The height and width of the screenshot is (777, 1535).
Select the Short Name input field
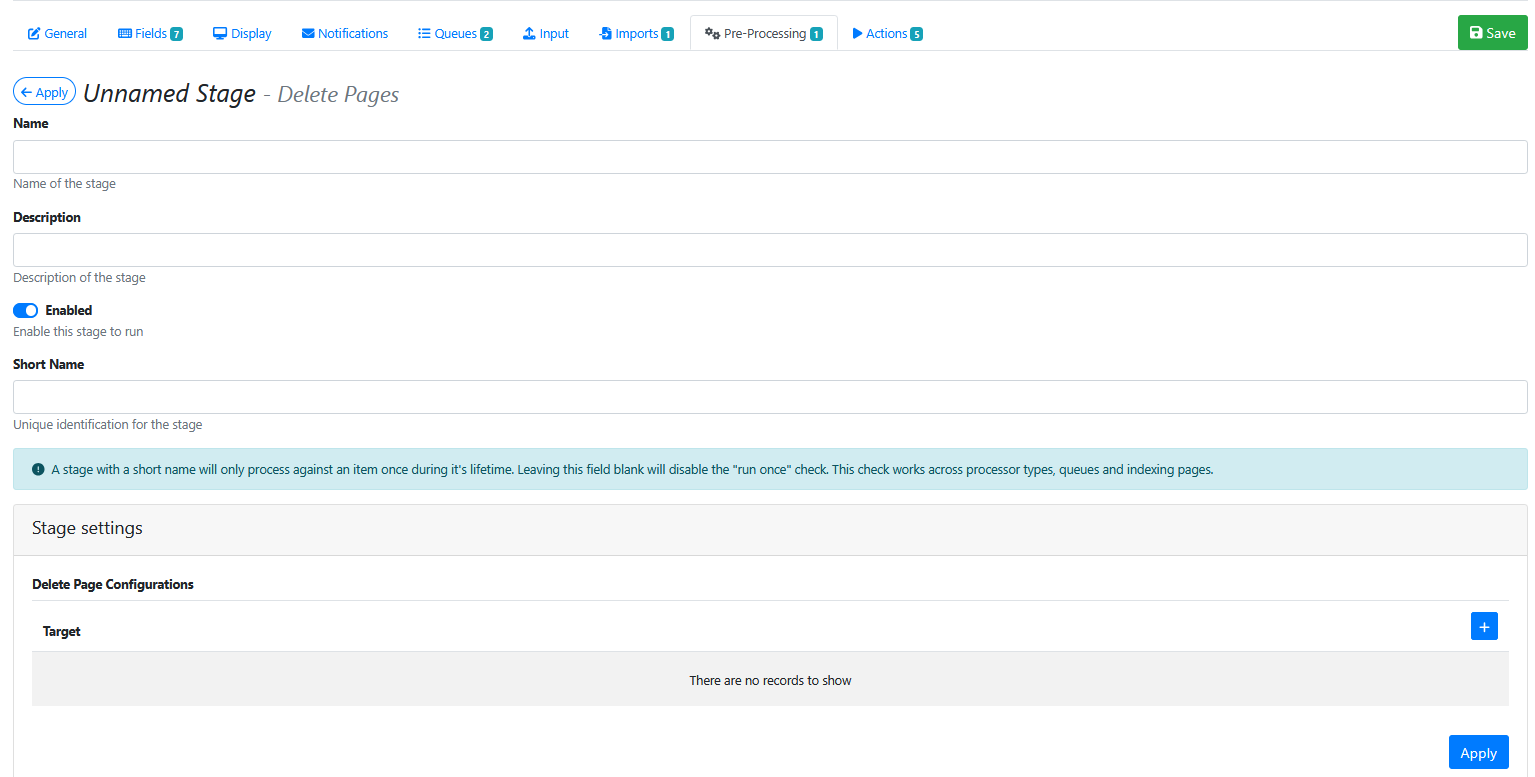pos(769,397)
